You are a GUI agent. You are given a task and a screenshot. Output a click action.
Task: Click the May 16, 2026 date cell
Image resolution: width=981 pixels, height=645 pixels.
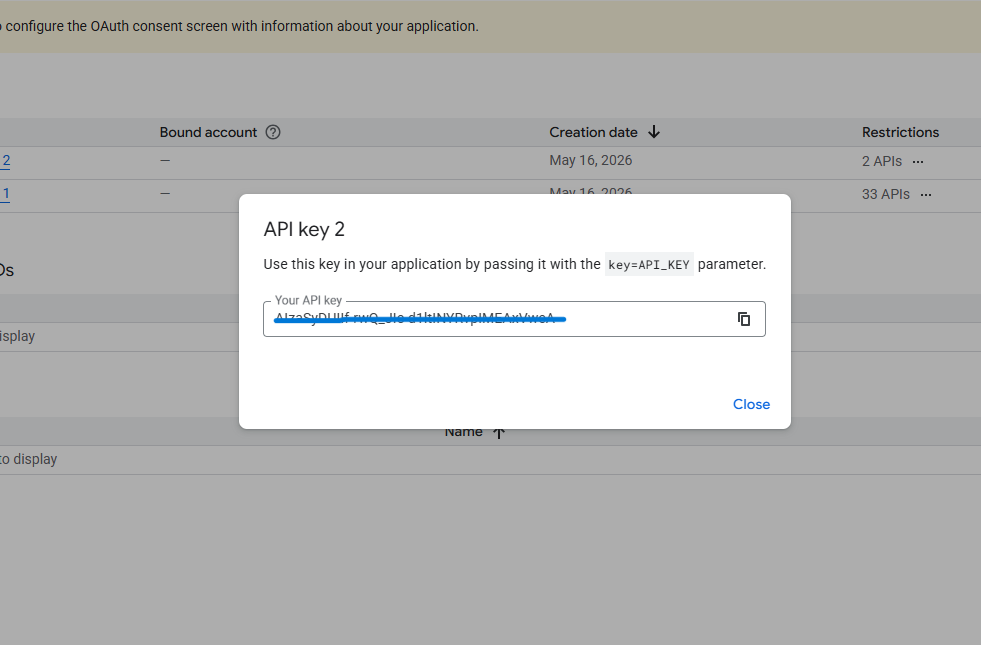tap(591, 160)
